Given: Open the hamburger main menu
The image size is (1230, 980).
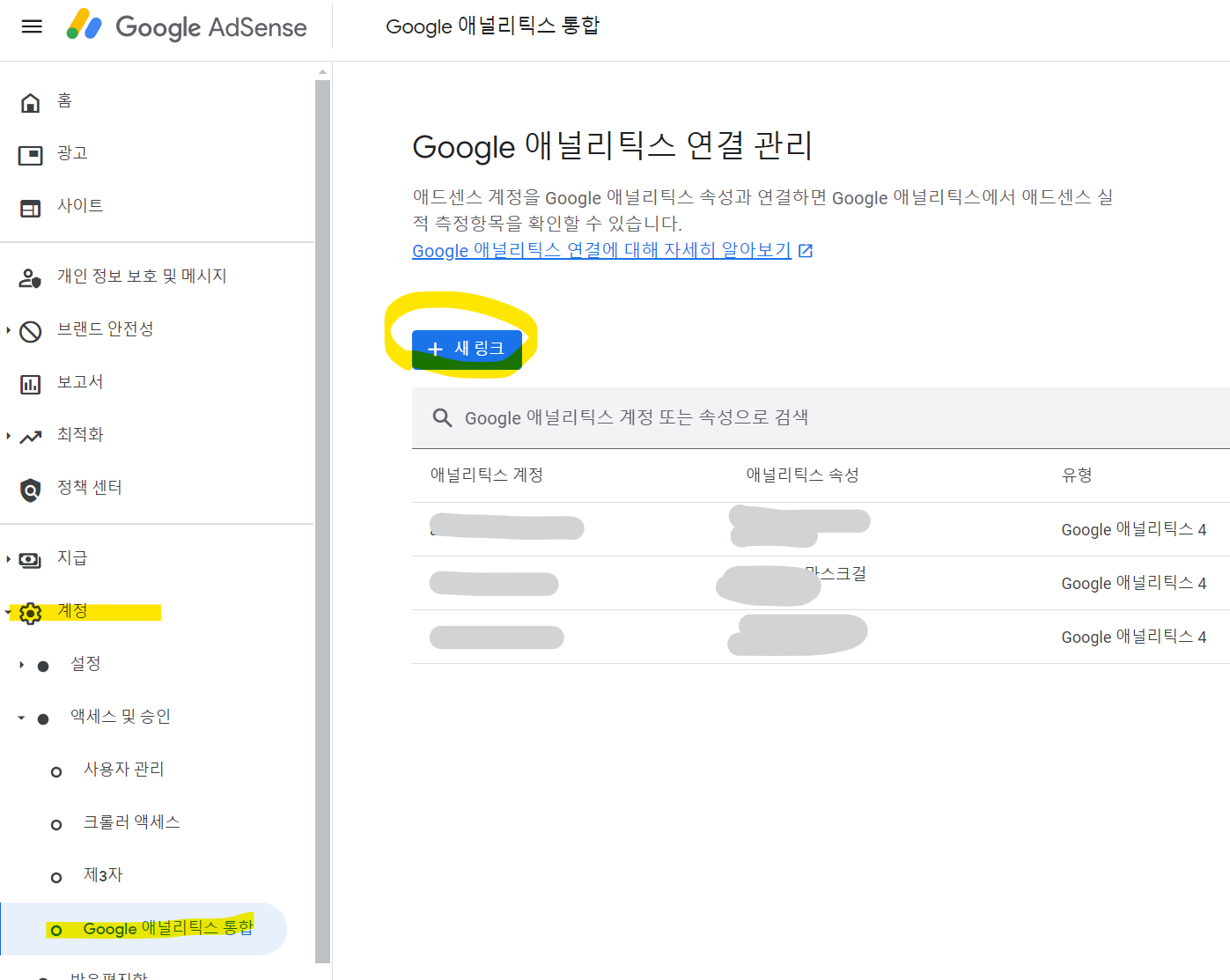Looking at the screenshot, I should [32, 26].
